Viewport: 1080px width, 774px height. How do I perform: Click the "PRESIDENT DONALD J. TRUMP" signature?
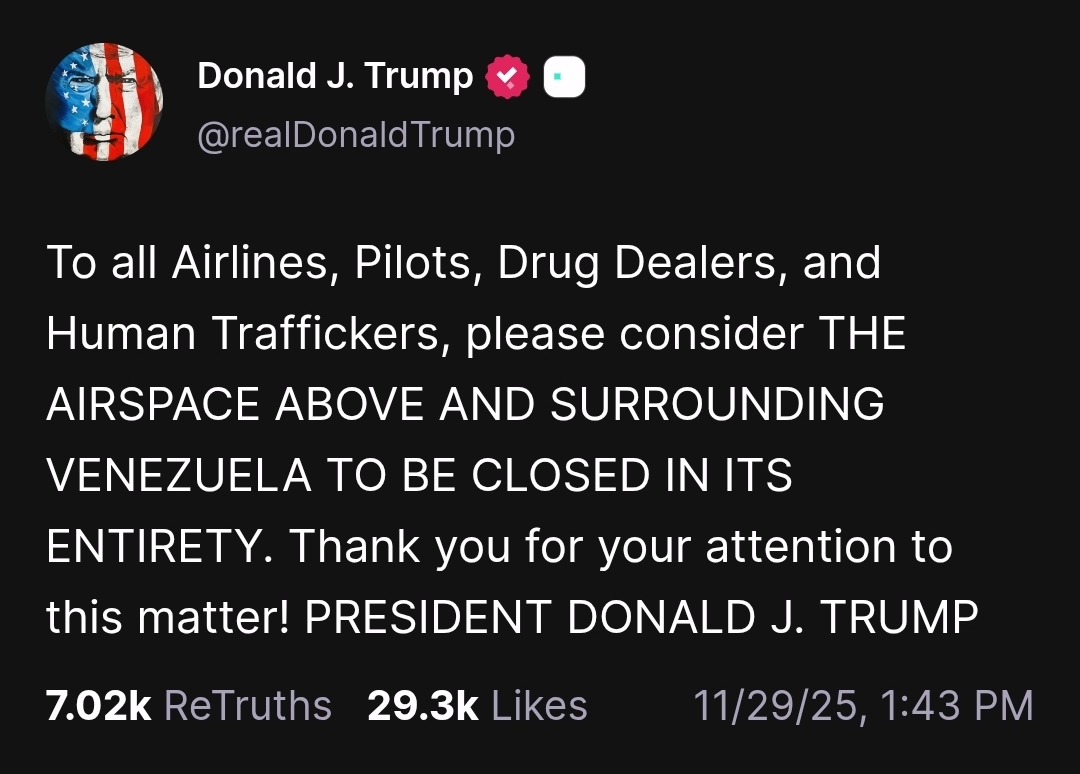[641, 618]
